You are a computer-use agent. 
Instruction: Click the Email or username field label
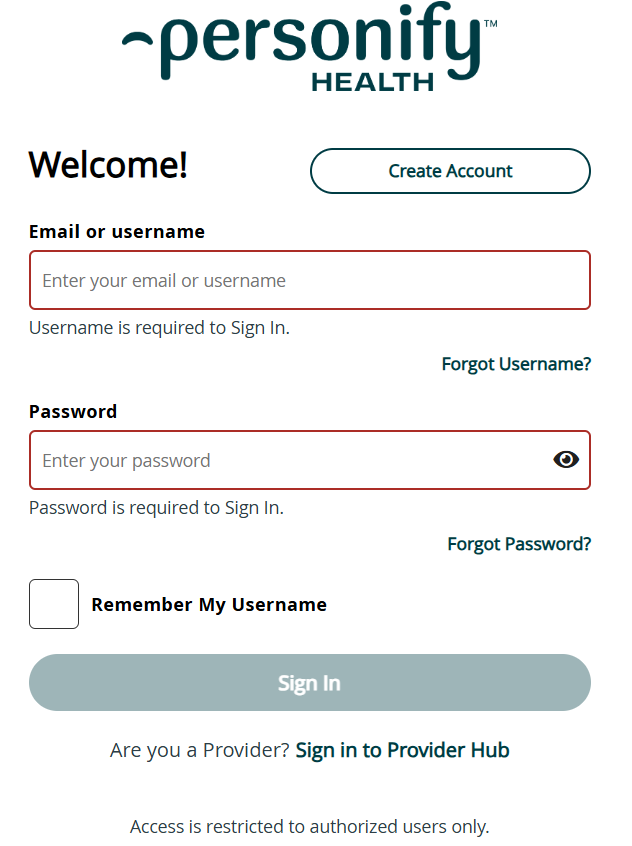click(116, 231)
